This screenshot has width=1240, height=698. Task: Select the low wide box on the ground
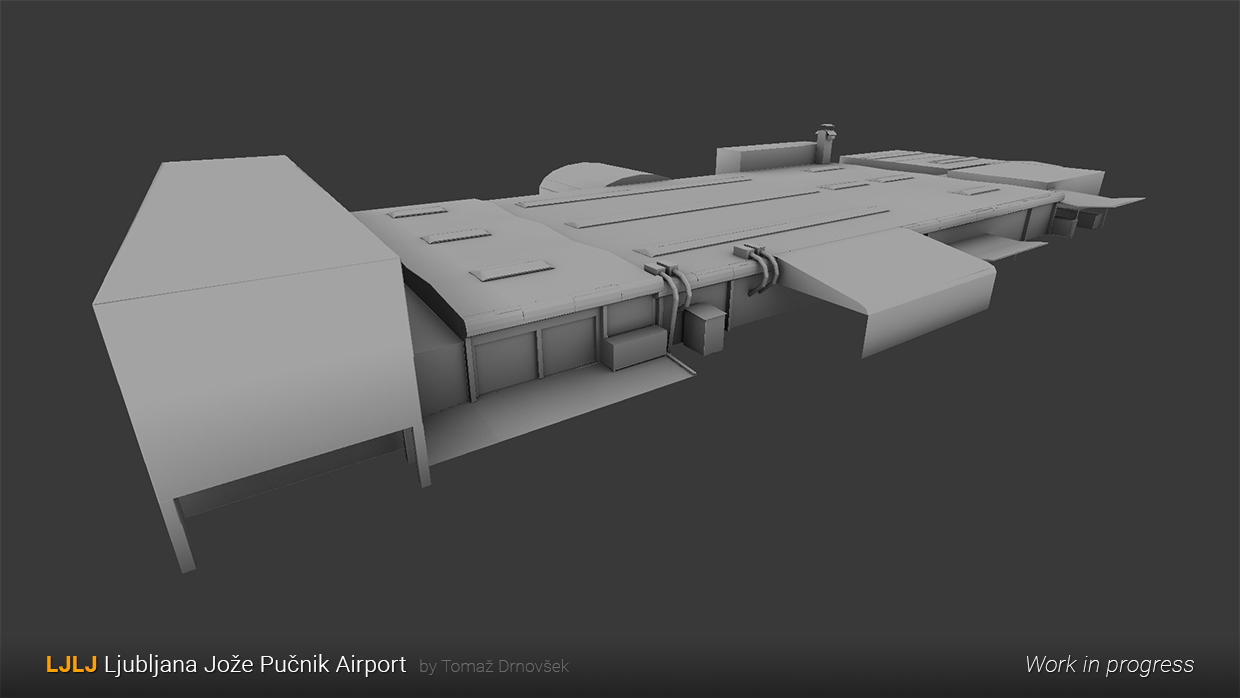tap(633, 349)
